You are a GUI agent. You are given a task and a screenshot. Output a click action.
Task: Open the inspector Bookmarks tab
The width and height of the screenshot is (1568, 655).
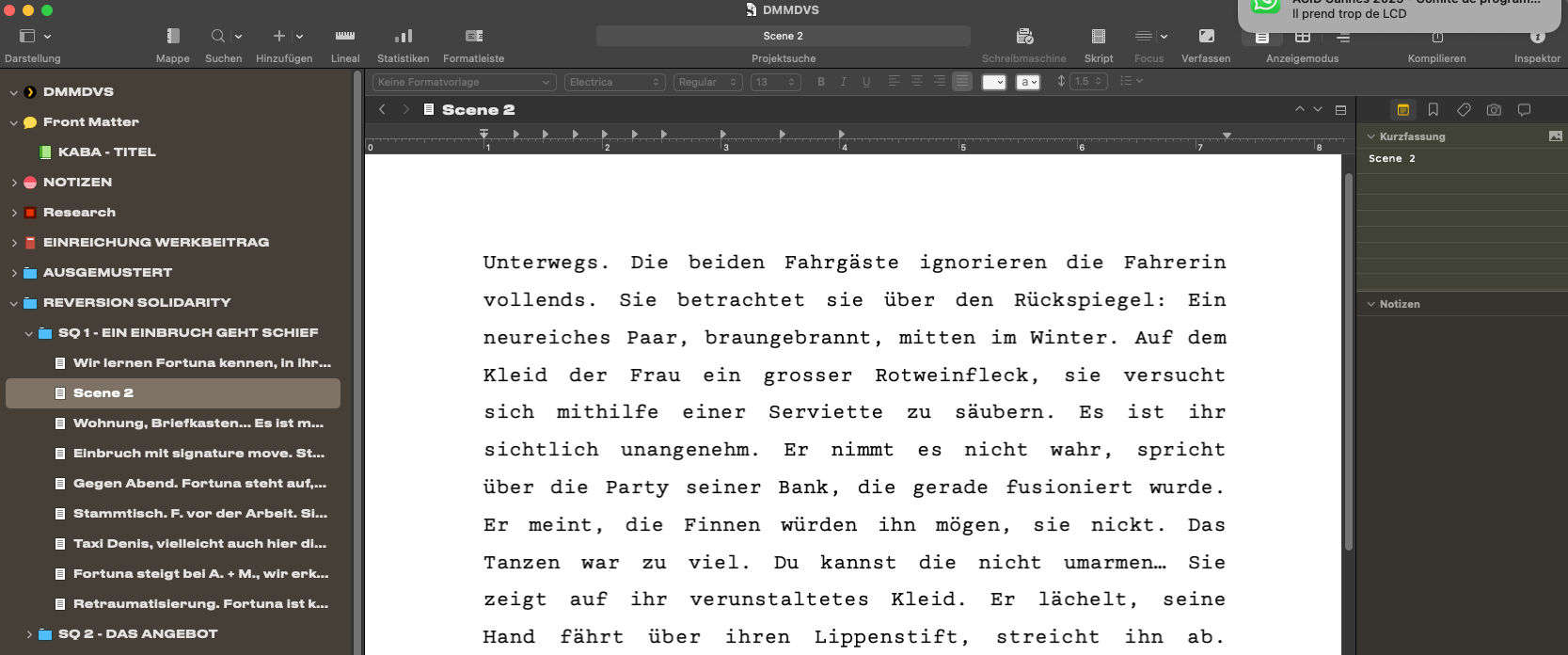[1433, 110]
